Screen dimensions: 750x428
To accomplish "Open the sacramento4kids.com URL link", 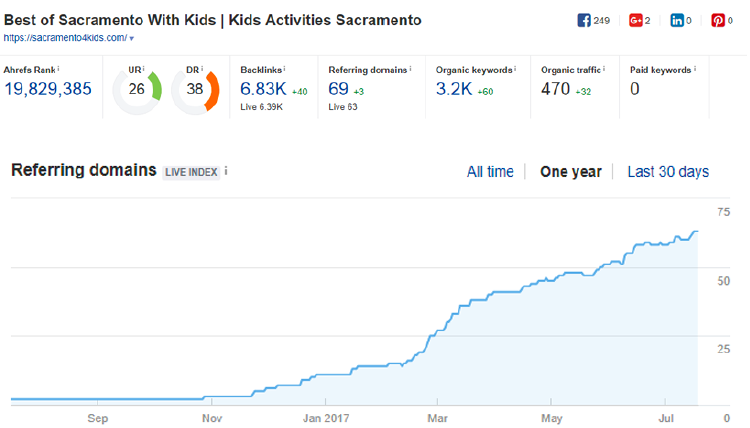I will click(x=66, y=38).
